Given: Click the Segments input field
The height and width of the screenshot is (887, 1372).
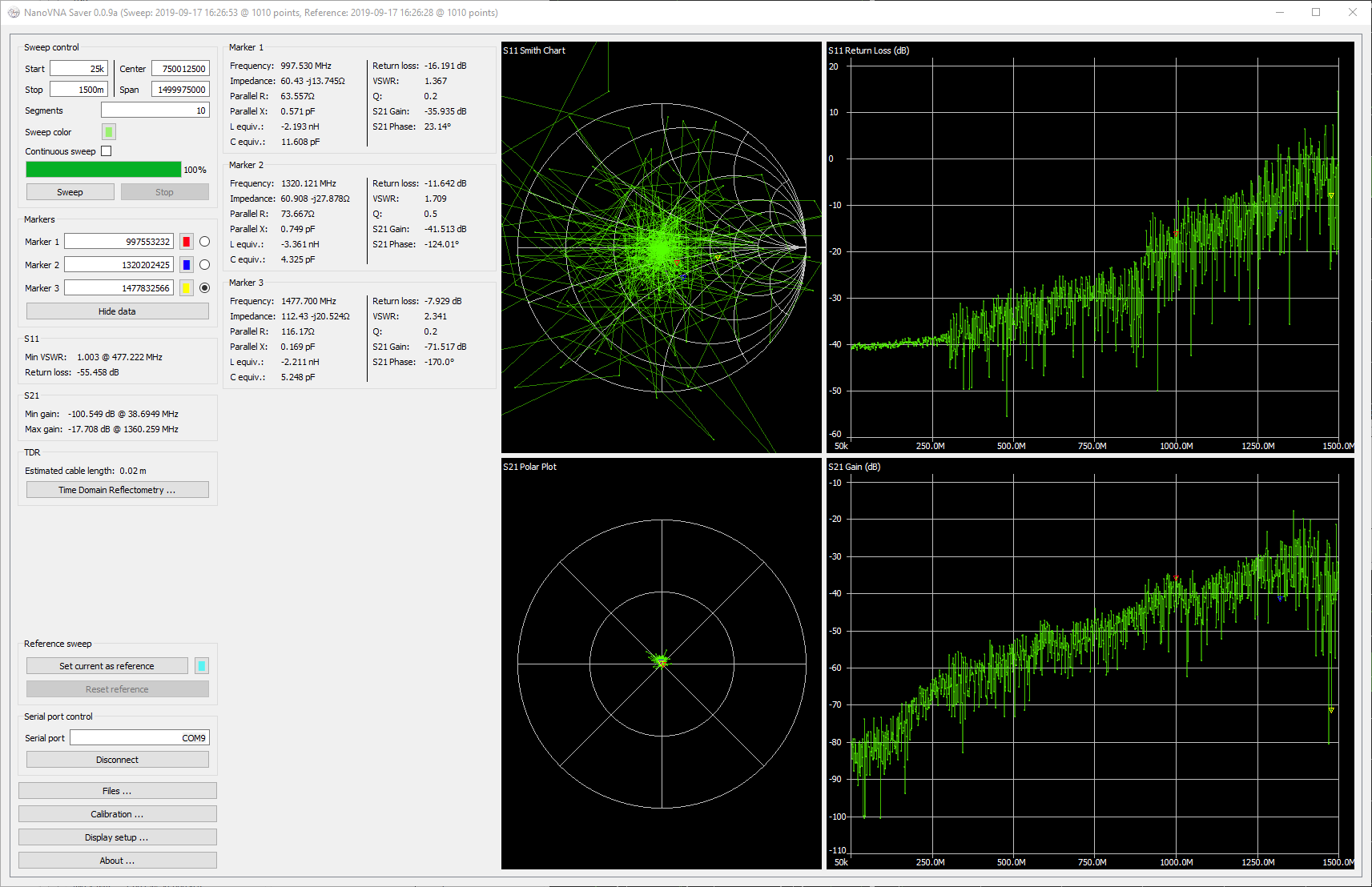Looking at the screenshot, I should click(x=155, y=110).
